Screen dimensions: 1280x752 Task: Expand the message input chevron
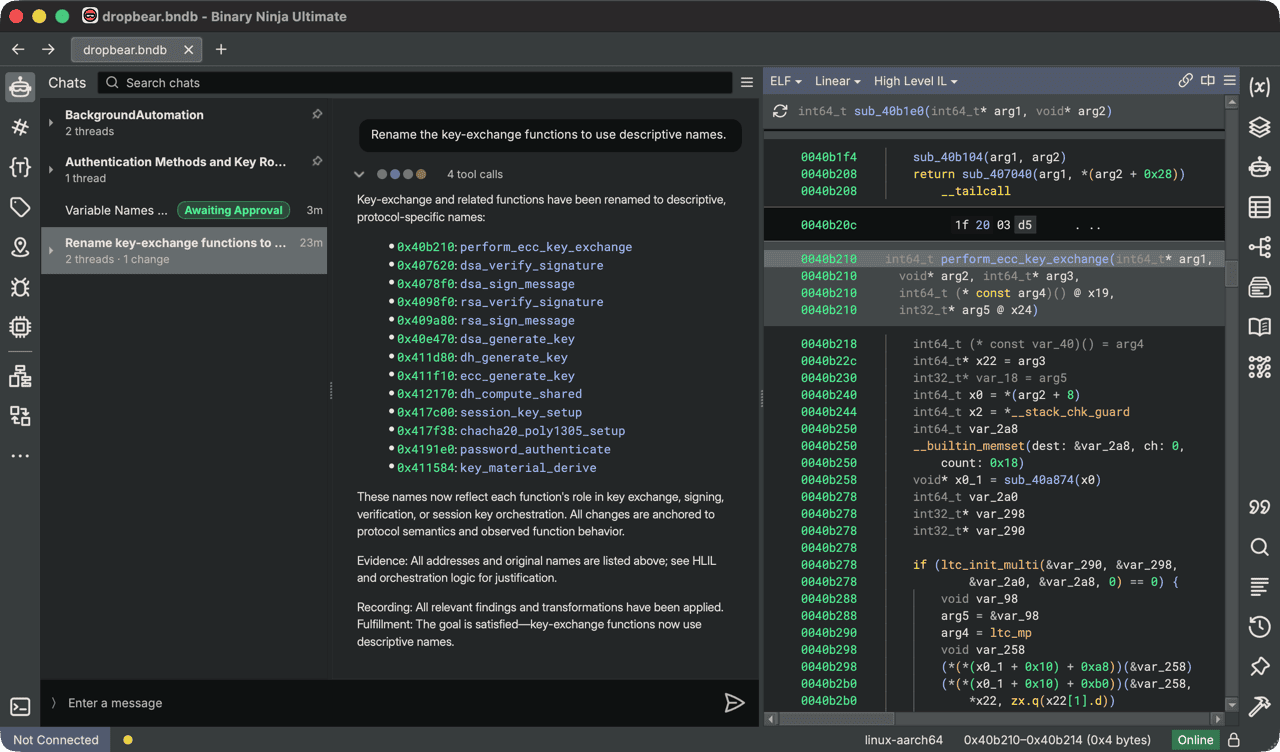[54, 703]
